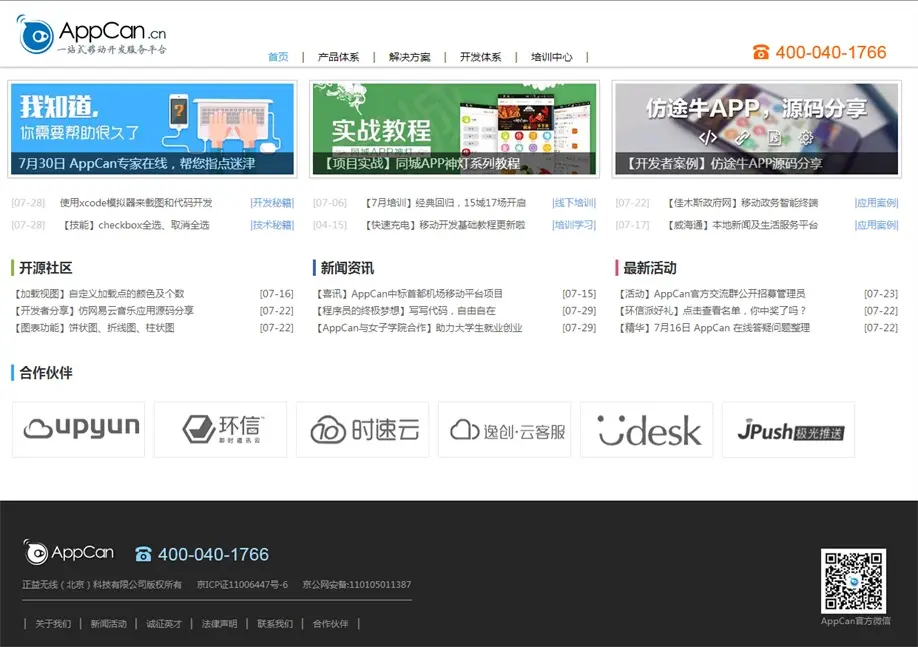The width and height of the screenshot is (918, 647).
Task: Click the 开源社区 section heading
Action: (x=46, y=268)
